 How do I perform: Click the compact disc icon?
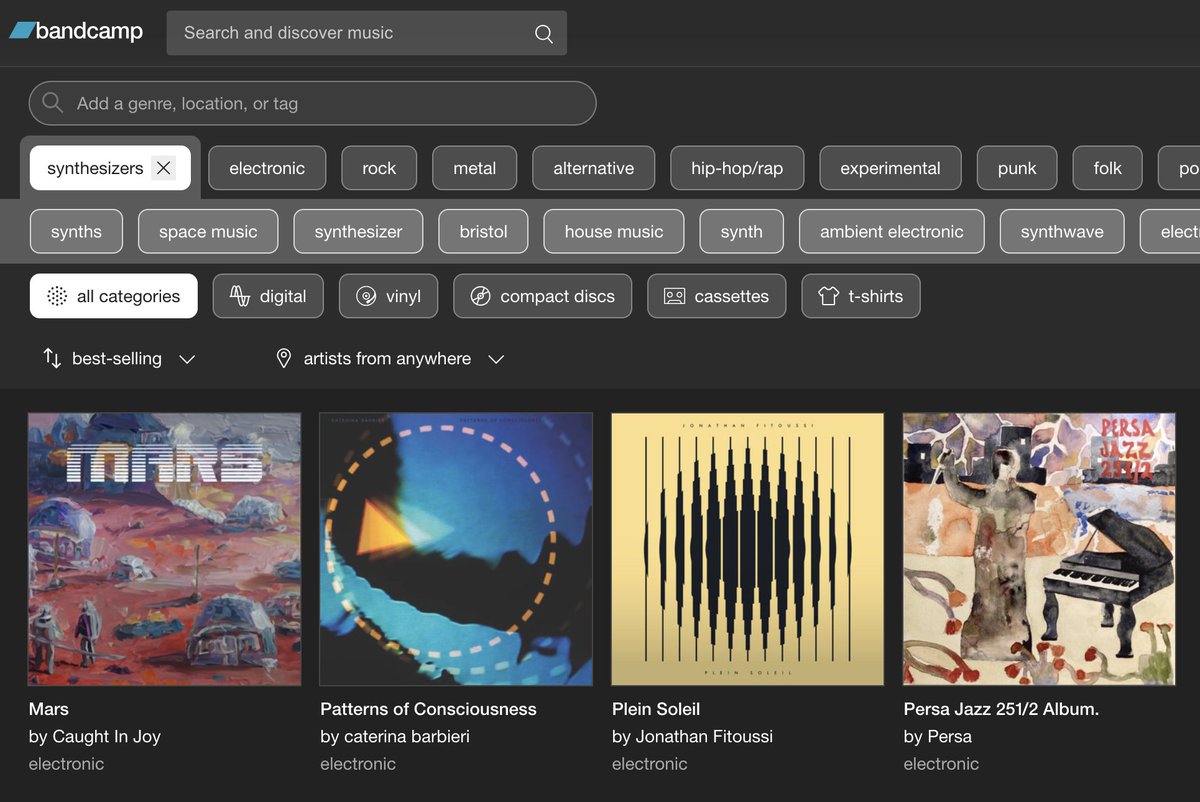480,296
